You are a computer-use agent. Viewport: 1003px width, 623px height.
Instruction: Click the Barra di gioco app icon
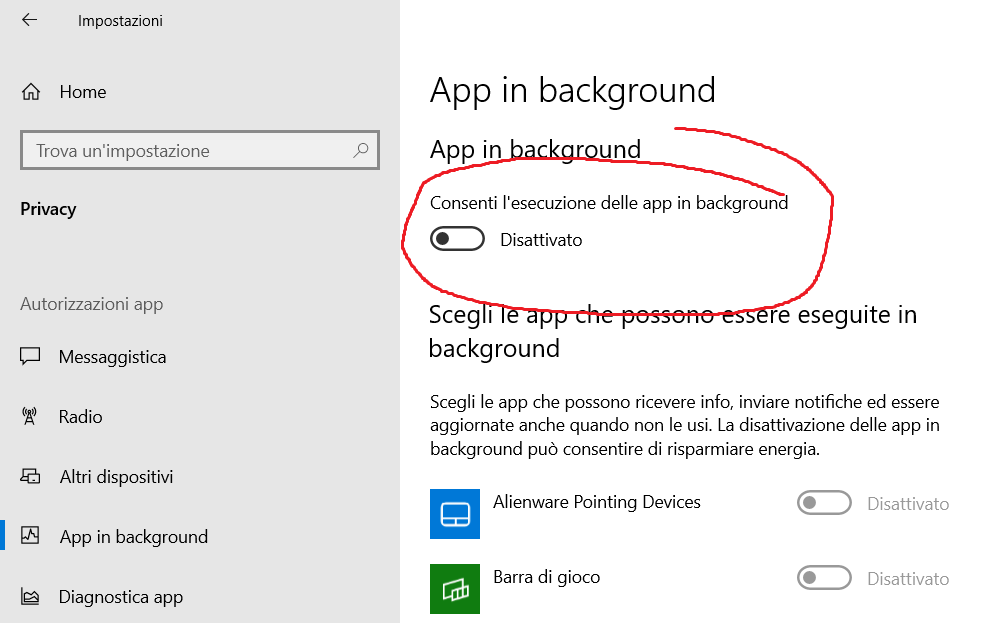coord(455,589)
